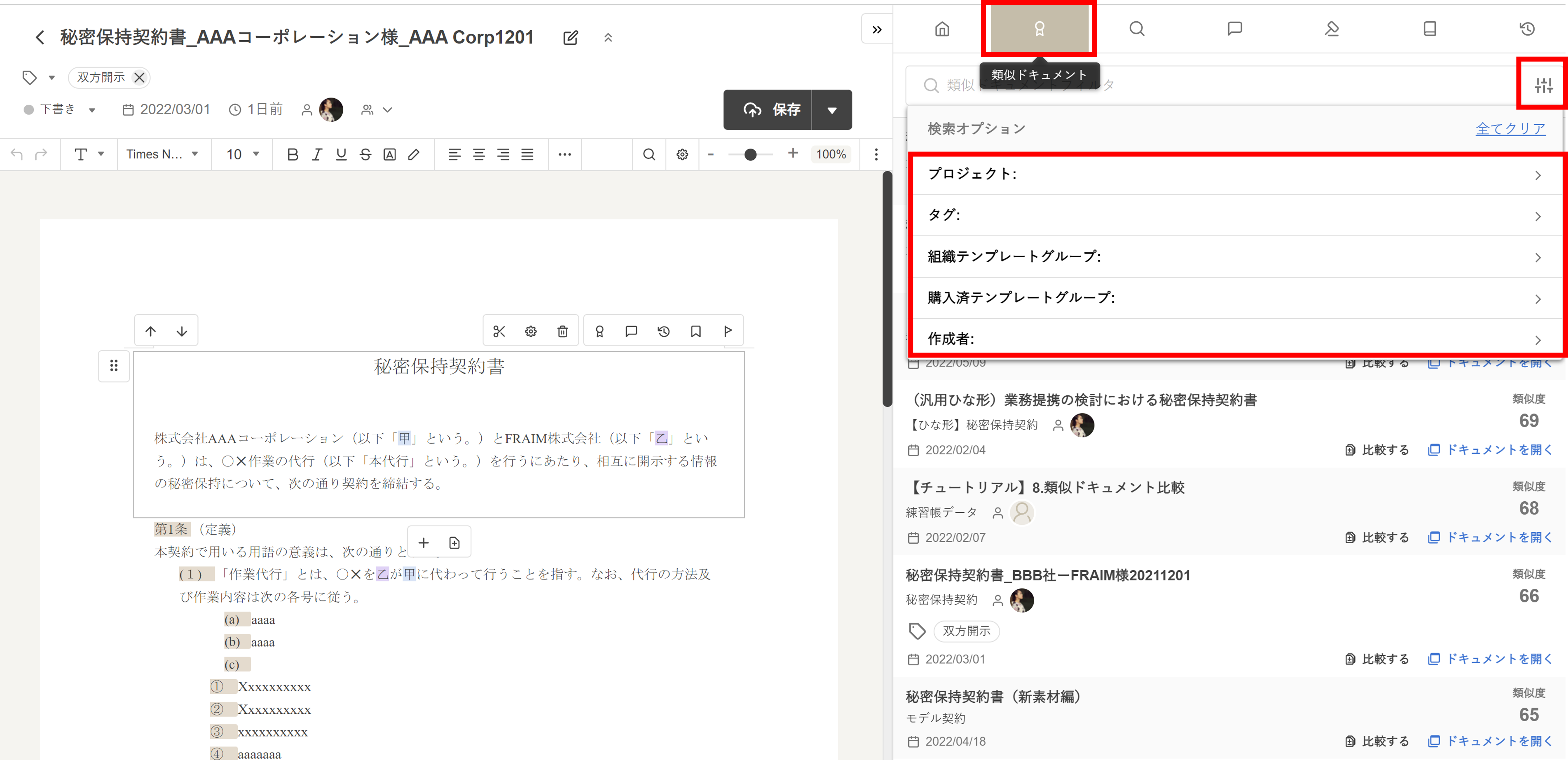This screenshot has height=760, width=1568.
Task: Switch to the home tab in sidebar
Action: click(942, 28)
